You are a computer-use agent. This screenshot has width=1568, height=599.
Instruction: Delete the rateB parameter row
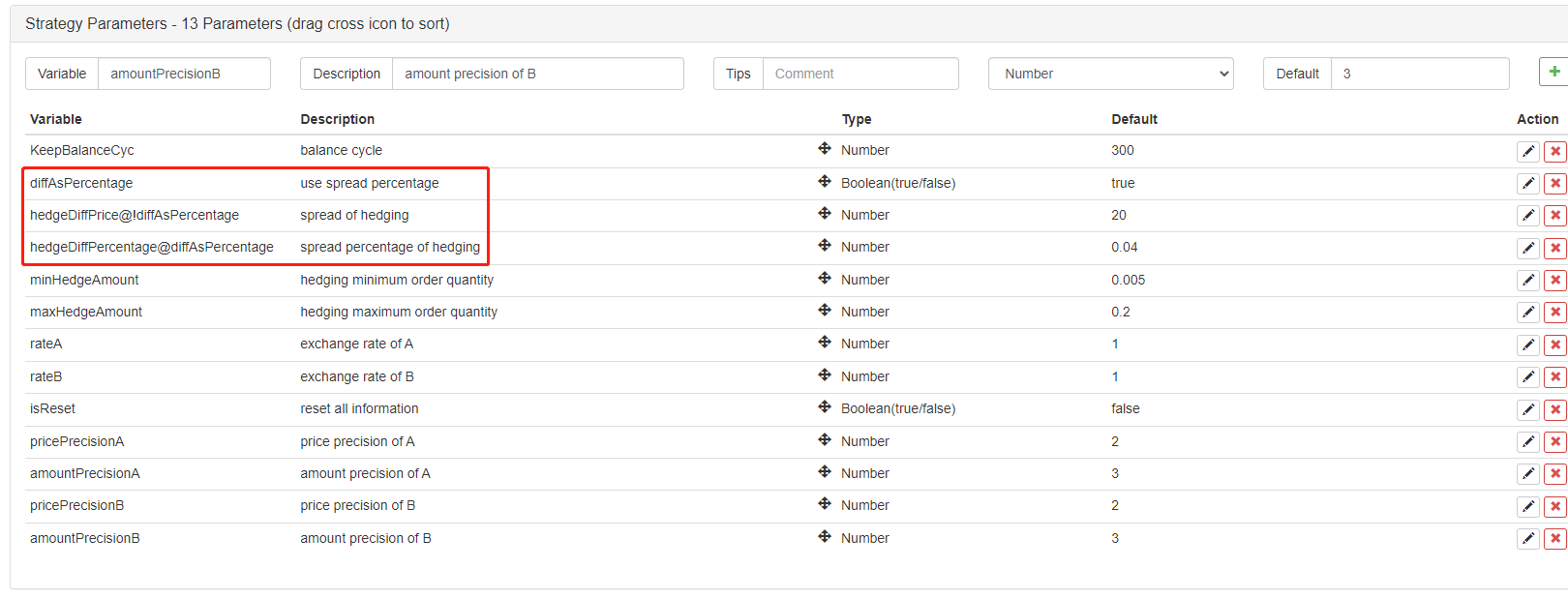click(1555, 377)
